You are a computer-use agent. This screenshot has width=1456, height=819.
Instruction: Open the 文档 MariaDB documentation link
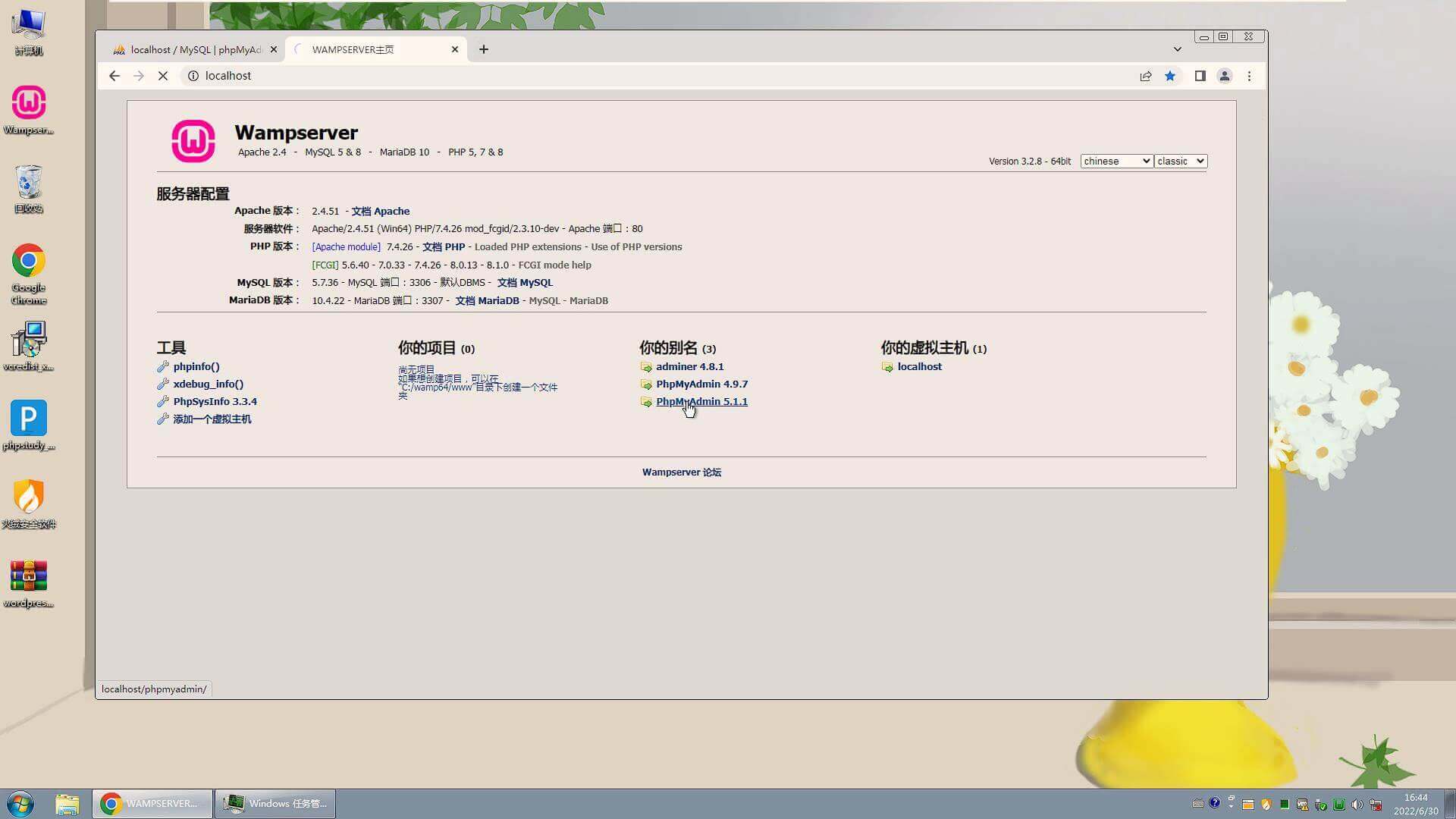coord(487,301)
